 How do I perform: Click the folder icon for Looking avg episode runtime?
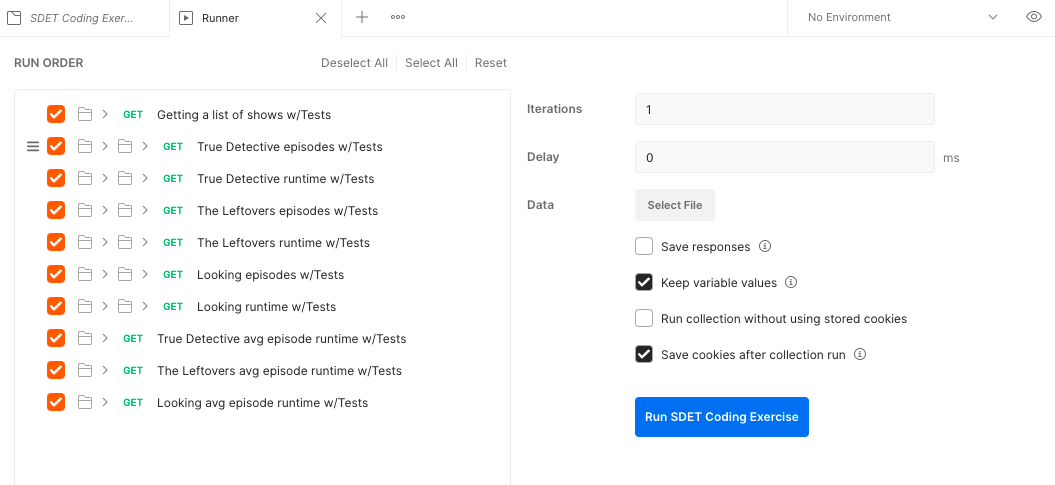tap(84, 402)
